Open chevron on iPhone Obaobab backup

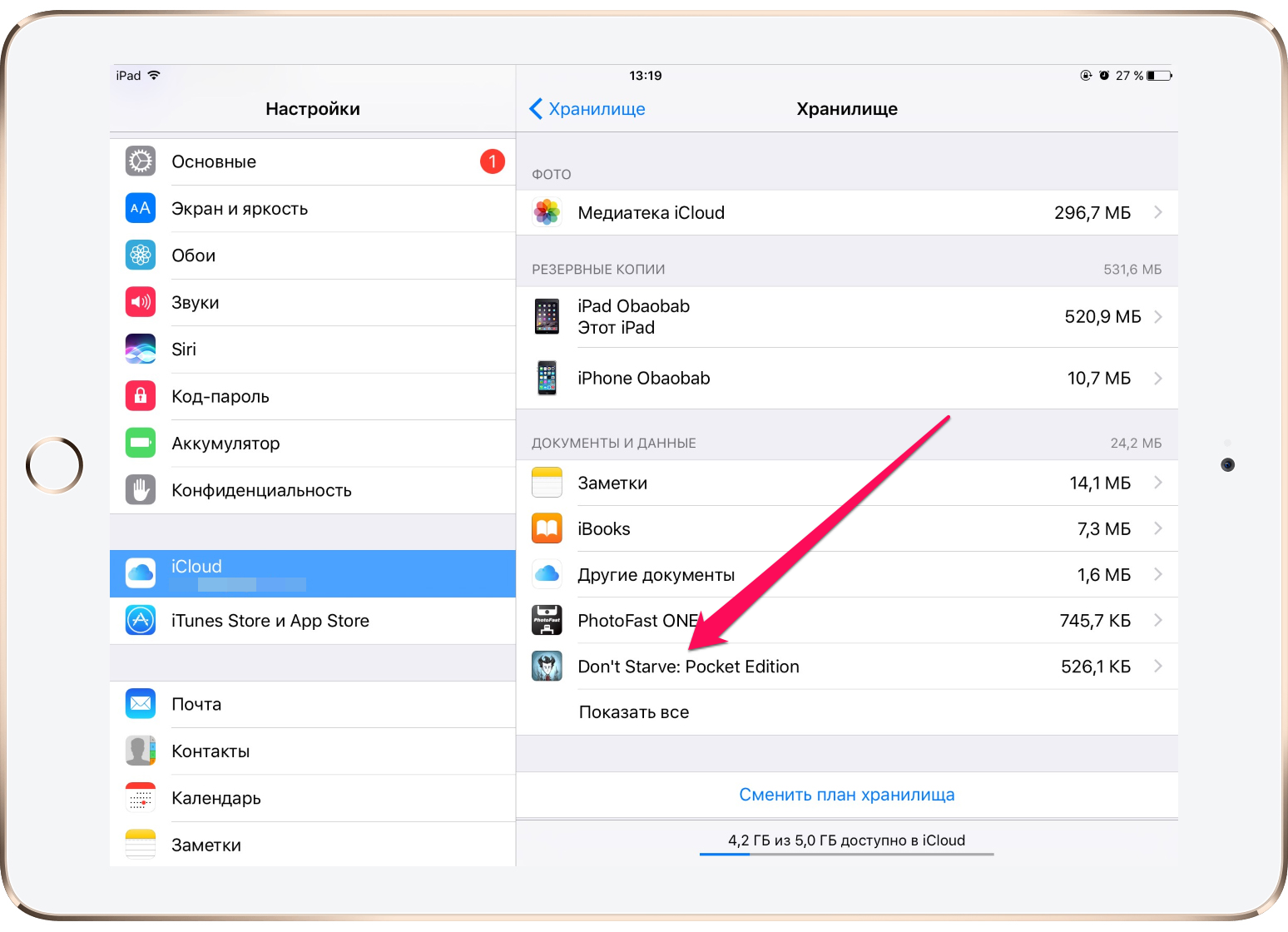click(x=1158, y=378)
